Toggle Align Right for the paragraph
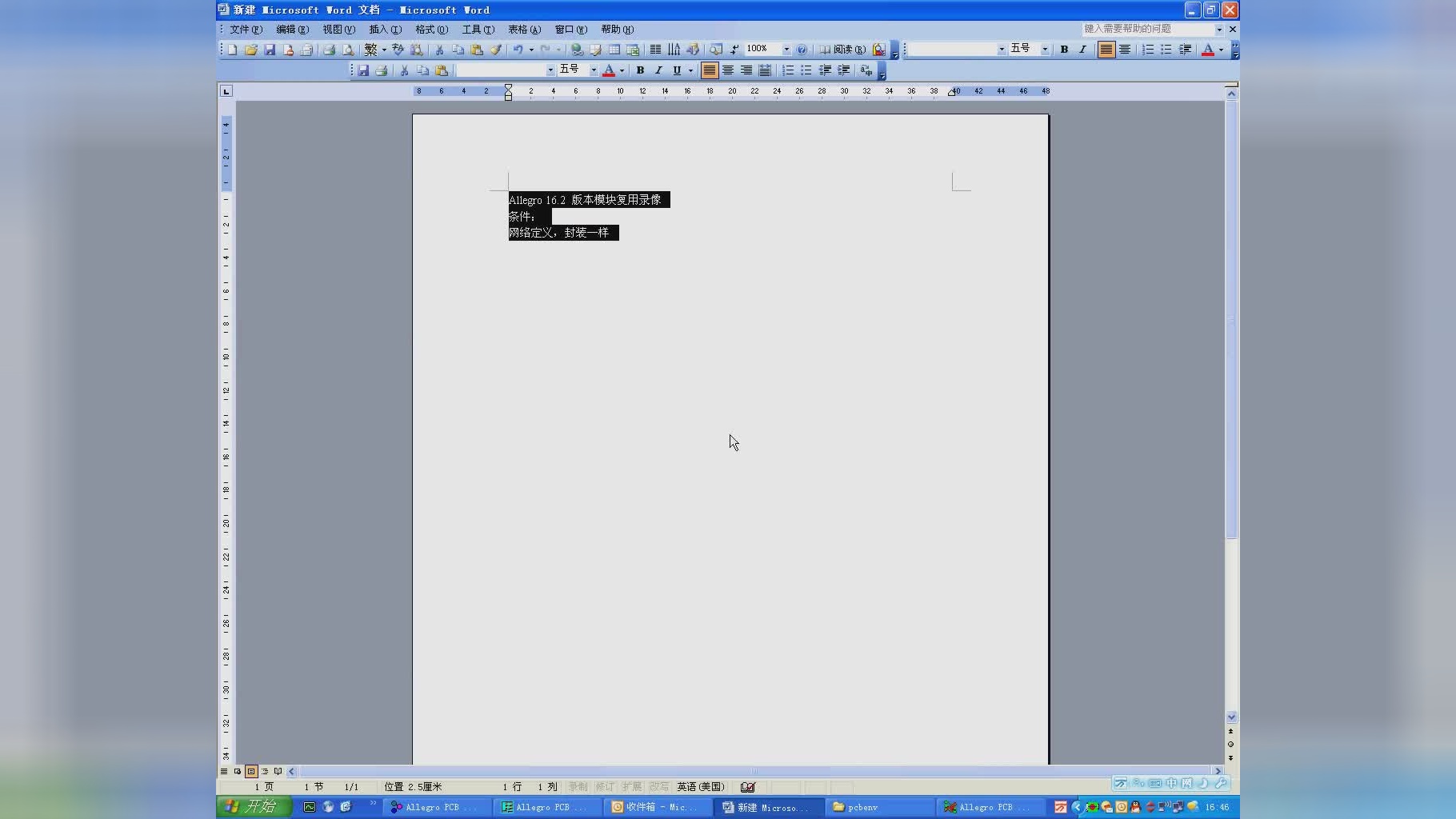The width and height of the screenshot is (1456, 819). (746, 70)
